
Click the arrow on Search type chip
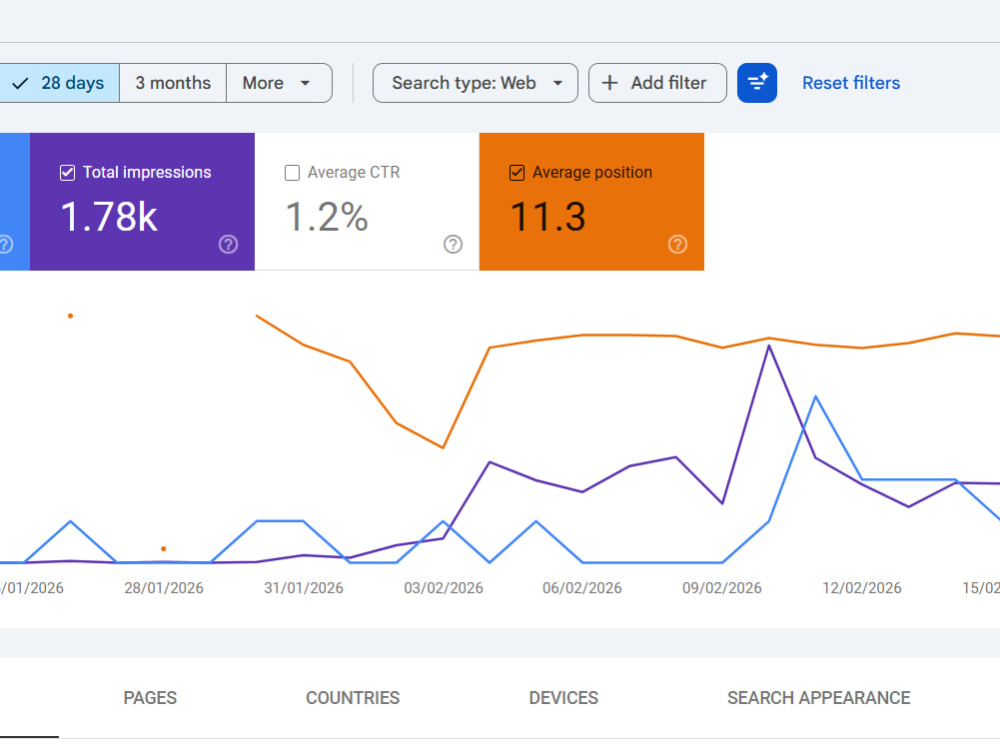pyautogui.click(x=557, y=83)
